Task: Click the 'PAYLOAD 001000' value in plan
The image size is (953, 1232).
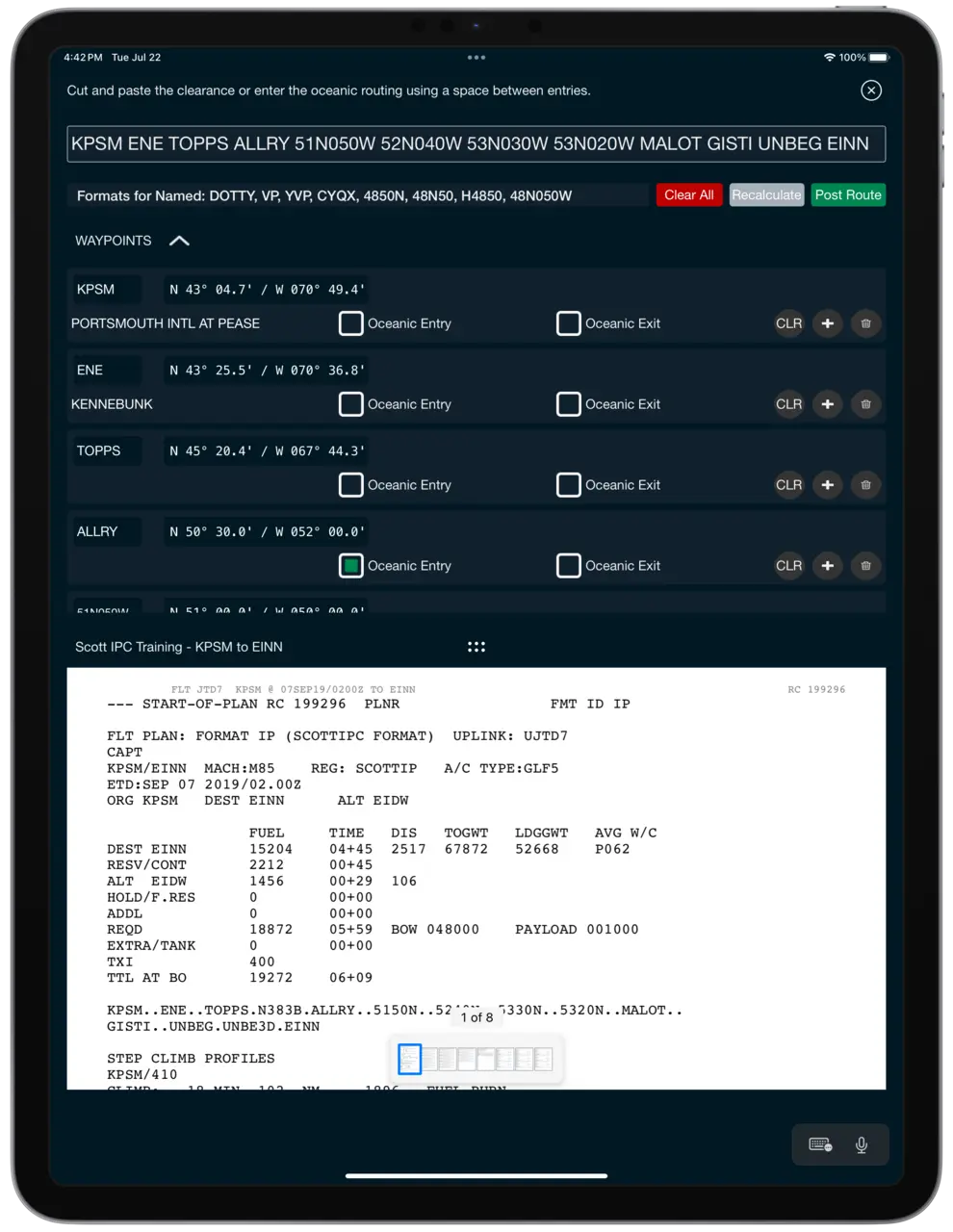Action: [x=577, y=929]
